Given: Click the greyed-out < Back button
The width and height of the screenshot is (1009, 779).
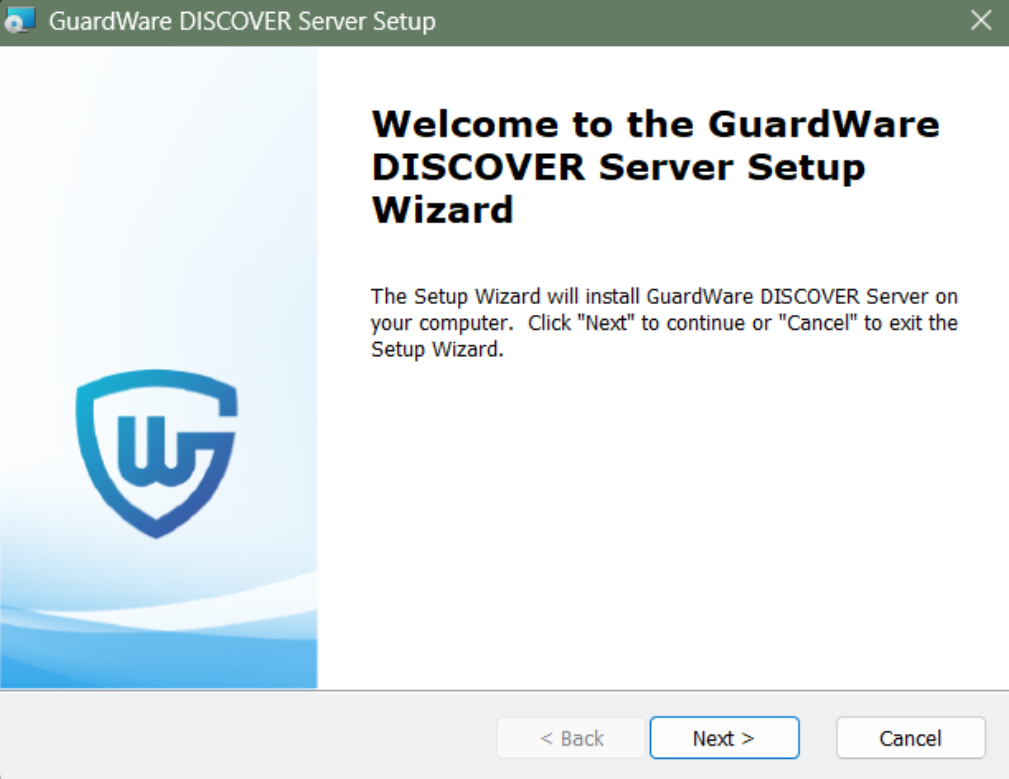Looking at the screenshot, I should point(572,738).
